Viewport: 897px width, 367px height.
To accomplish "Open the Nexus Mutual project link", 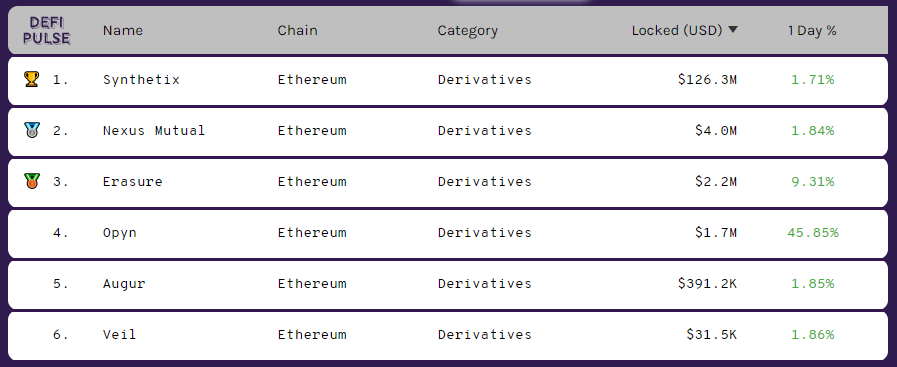I will tap(154, 130).
